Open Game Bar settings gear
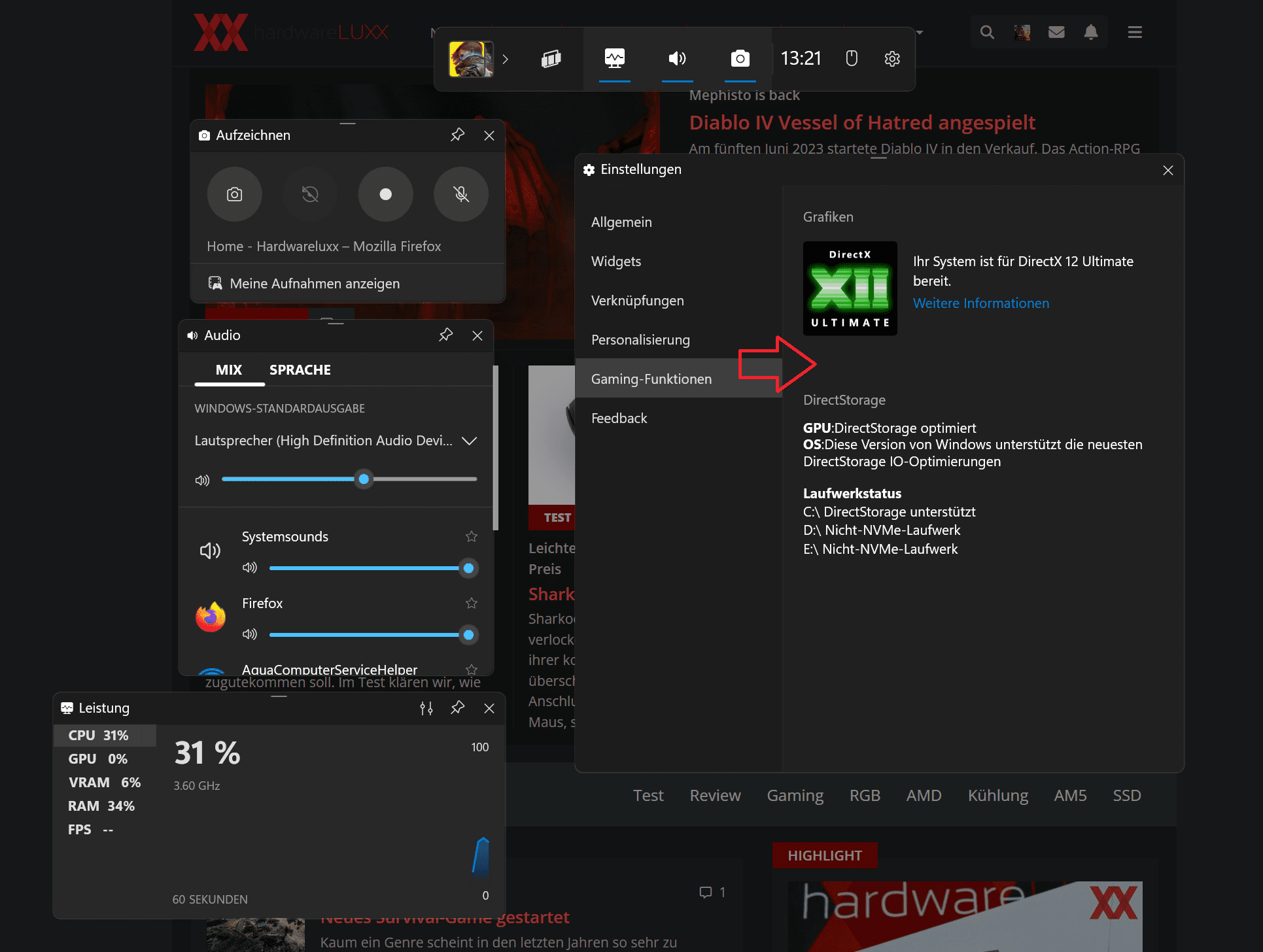This screenshot has height=952, width=1263. click(x=892, y=59)
